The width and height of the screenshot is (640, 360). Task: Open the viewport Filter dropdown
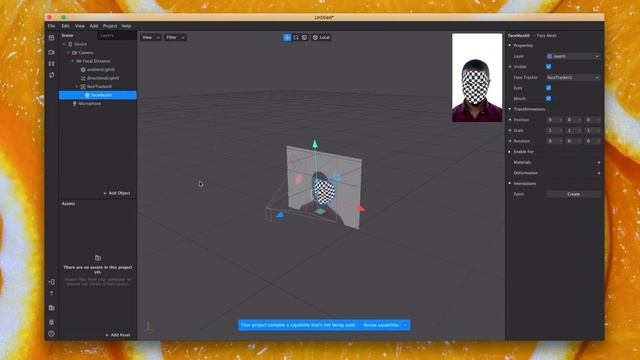176,38
